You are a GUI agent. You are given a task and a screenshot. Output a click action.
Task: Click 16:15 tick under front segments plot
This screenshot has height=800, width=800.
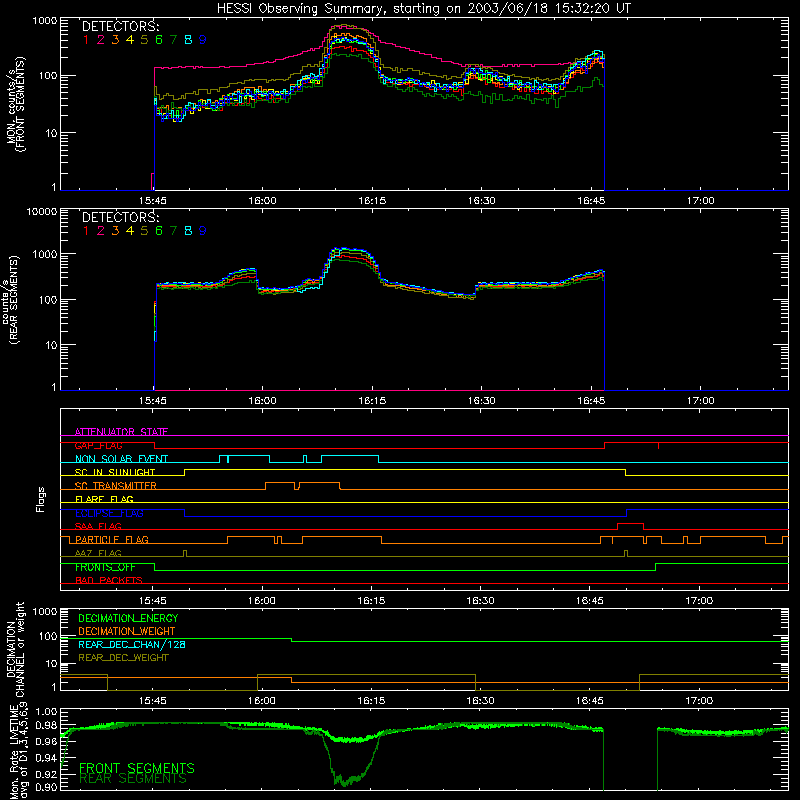tap(372, 201)
